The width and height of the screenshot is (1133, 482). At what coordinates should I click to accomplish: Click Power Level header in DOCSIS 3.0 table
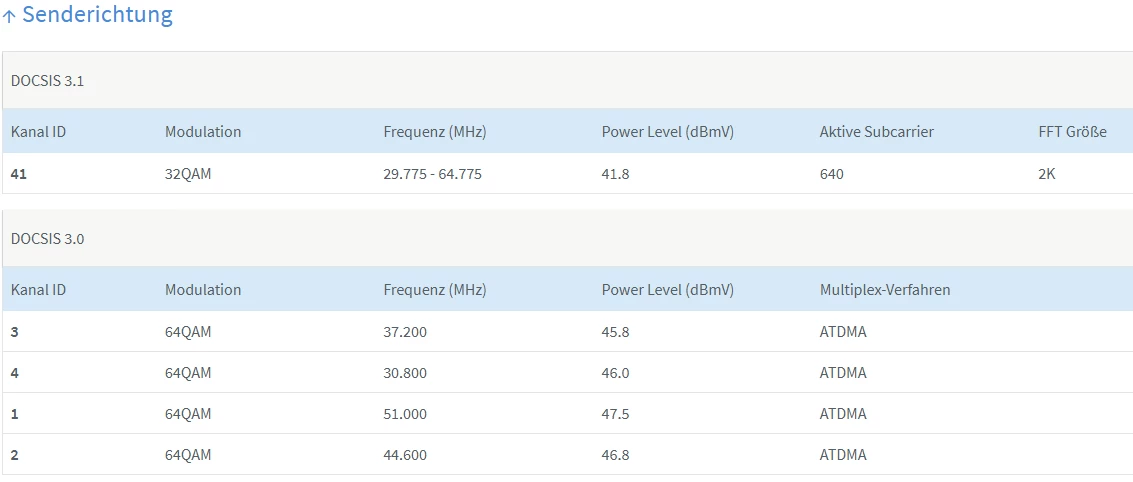[667, 290]
